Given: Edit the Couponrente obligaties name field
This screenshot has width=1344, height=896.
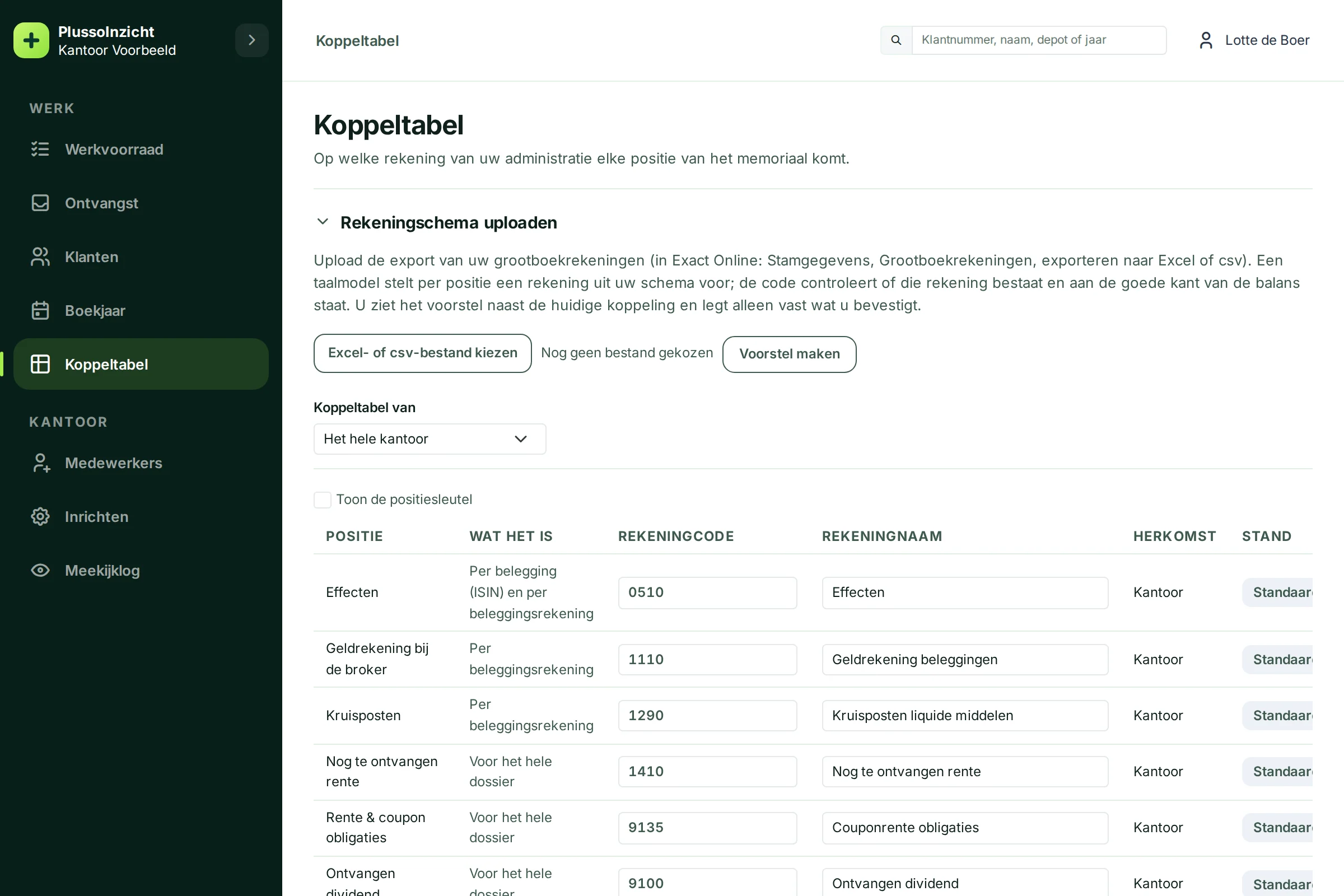Looking at the screenshot, I should pos(964,828).
